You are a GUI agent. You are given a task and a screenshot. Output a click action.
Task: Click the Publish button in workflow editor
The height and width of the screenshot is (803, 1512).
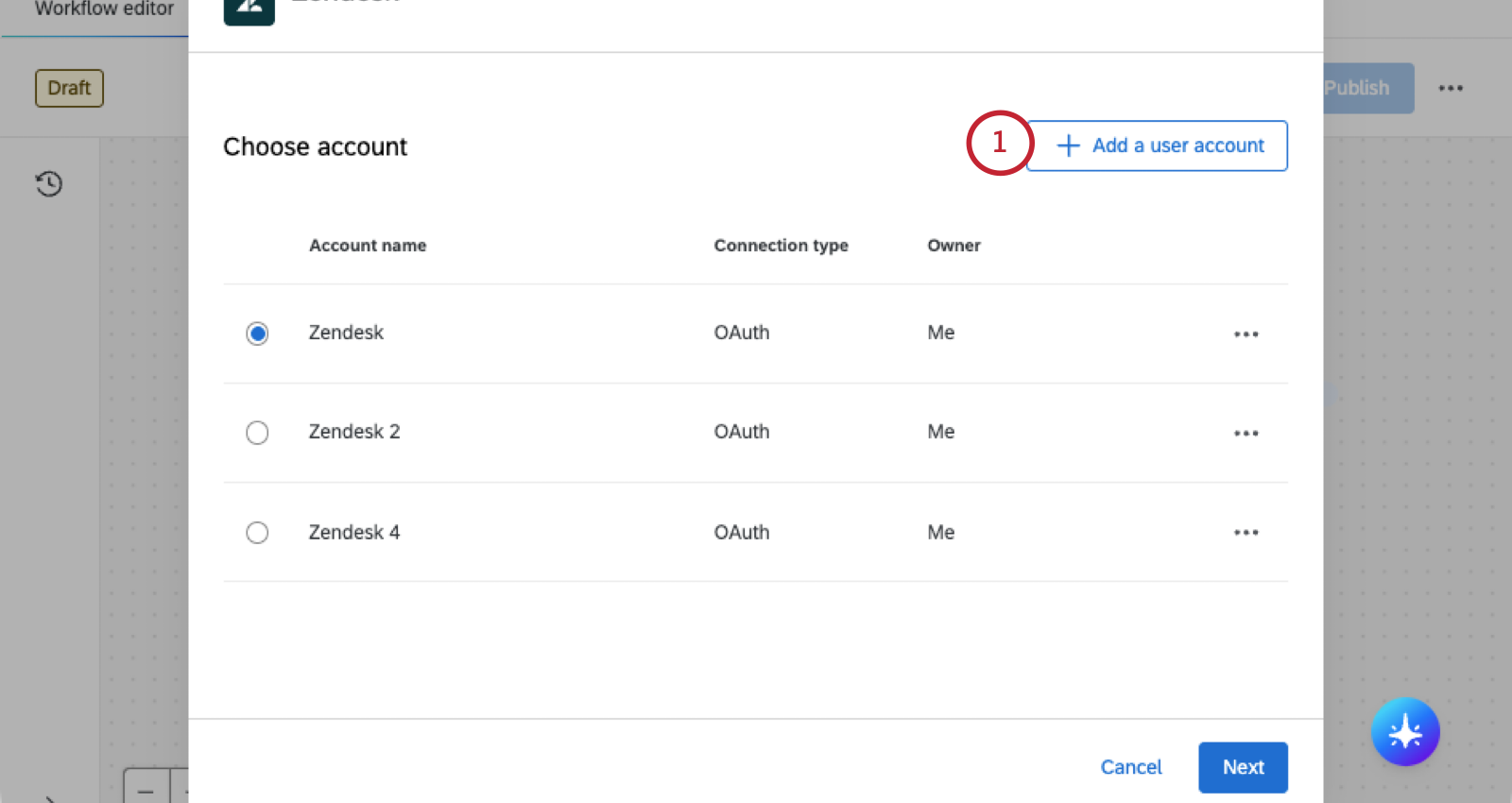click(x=1367, y=88)
